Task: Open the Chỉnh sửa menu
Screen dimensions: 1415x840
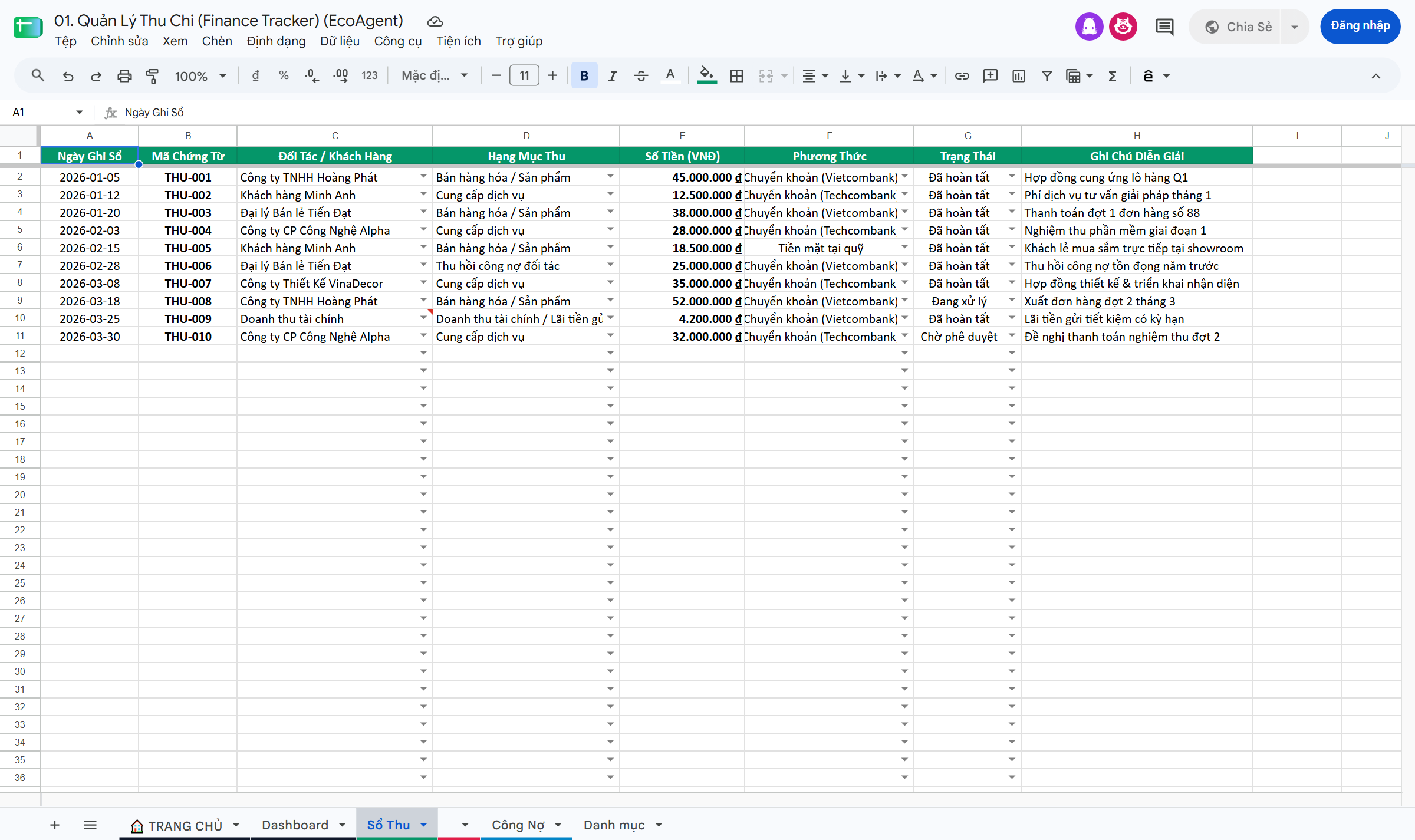Action: (119, 41)
